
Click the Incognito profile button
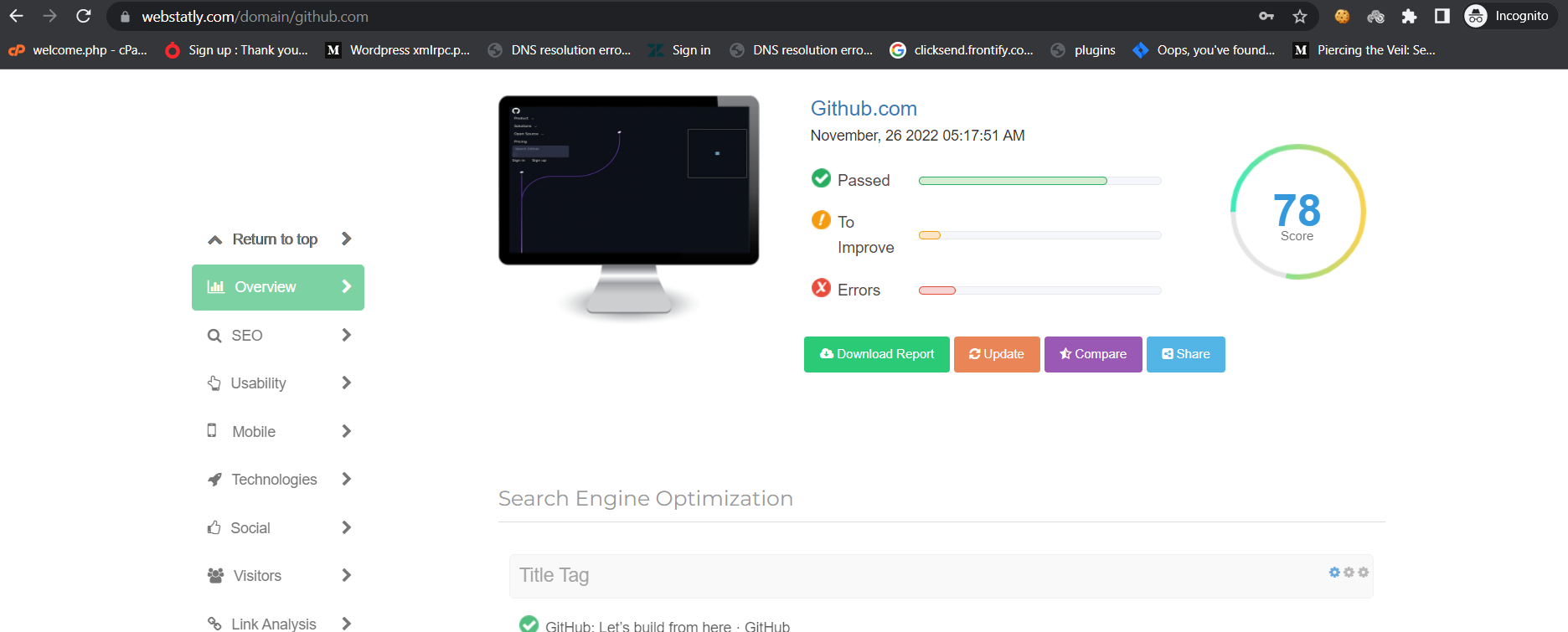click(x=1509, y=16)
